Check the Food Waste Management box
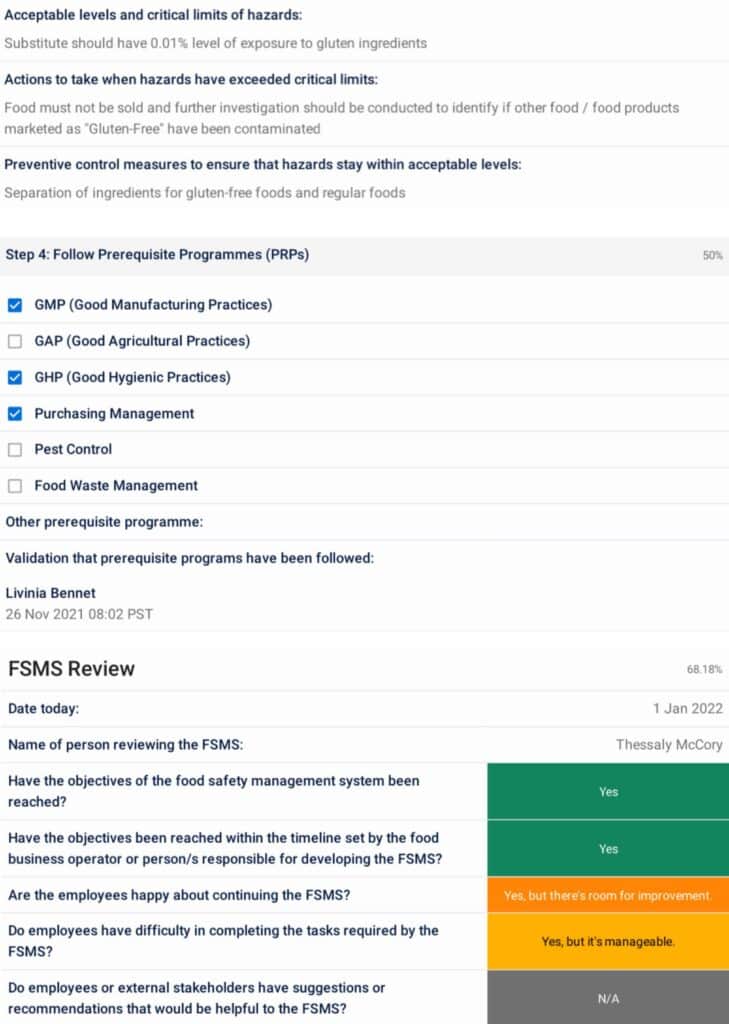 coord(15,486)
